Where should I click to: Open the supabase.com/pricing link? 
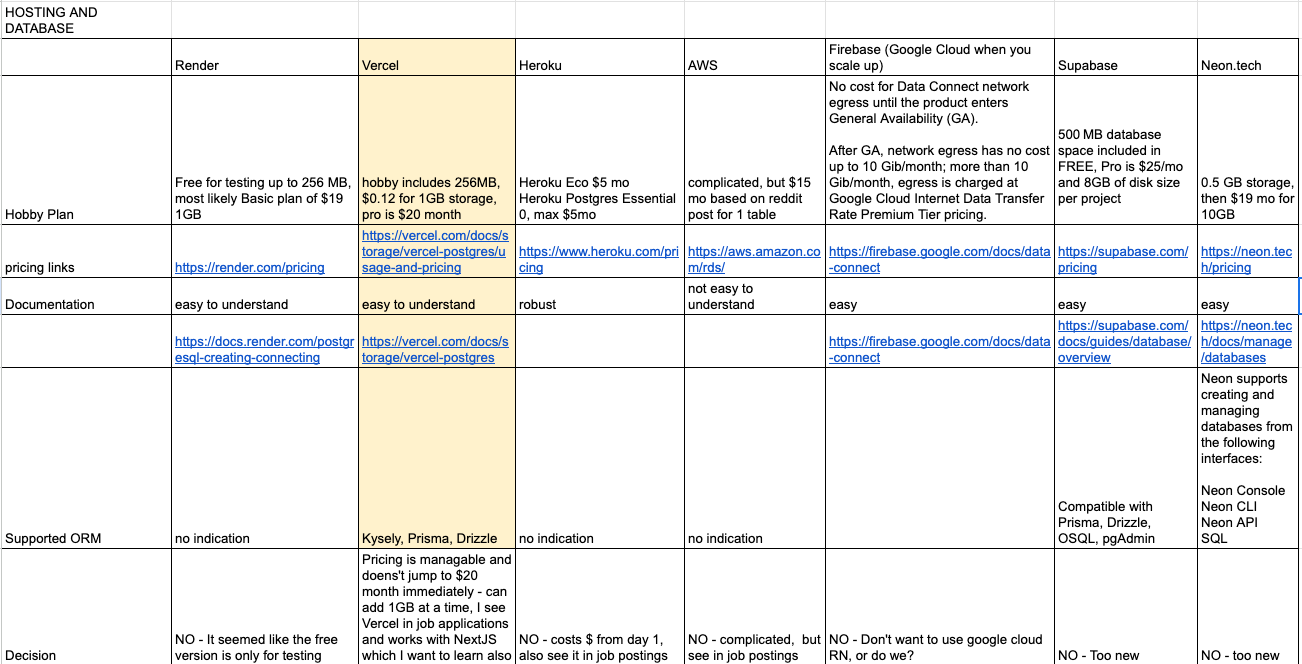(1123, 259)
